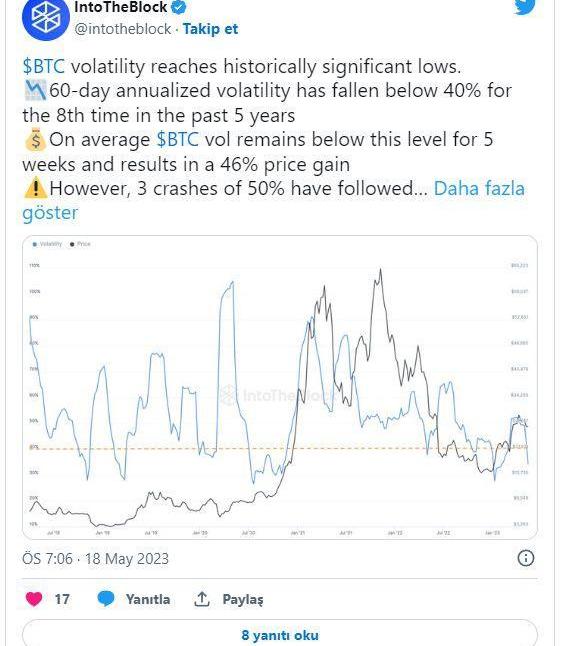Viewport: 568px width, 646px height.
Task: Click the 8 yanıtı oku button
Action: click(x=280, y=633)
